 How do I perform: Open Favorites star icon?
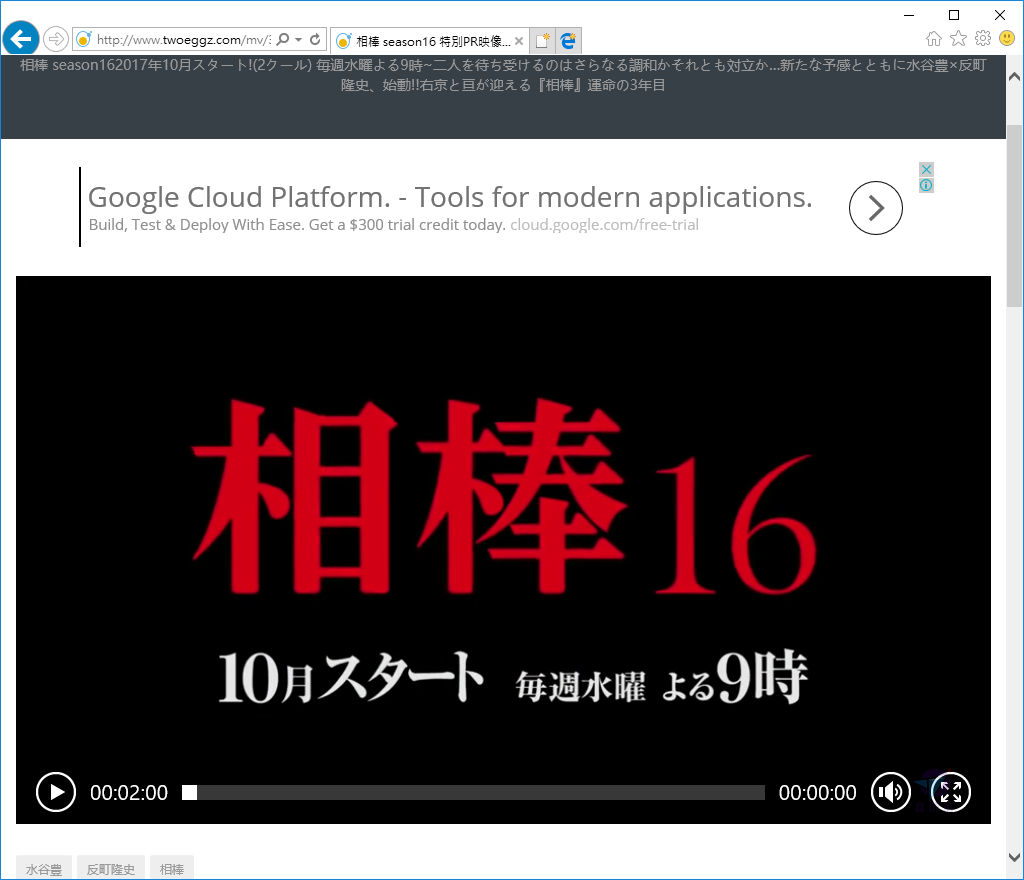click(x=958, y=39)
